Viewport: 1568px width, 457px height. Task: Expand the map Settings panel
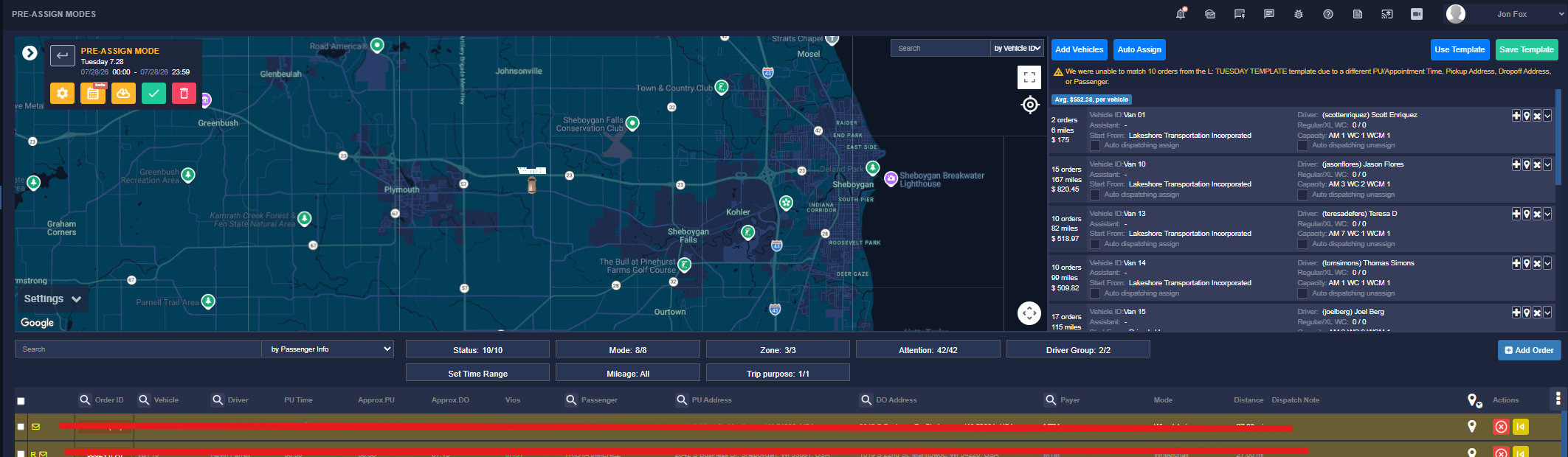point(52,299)
